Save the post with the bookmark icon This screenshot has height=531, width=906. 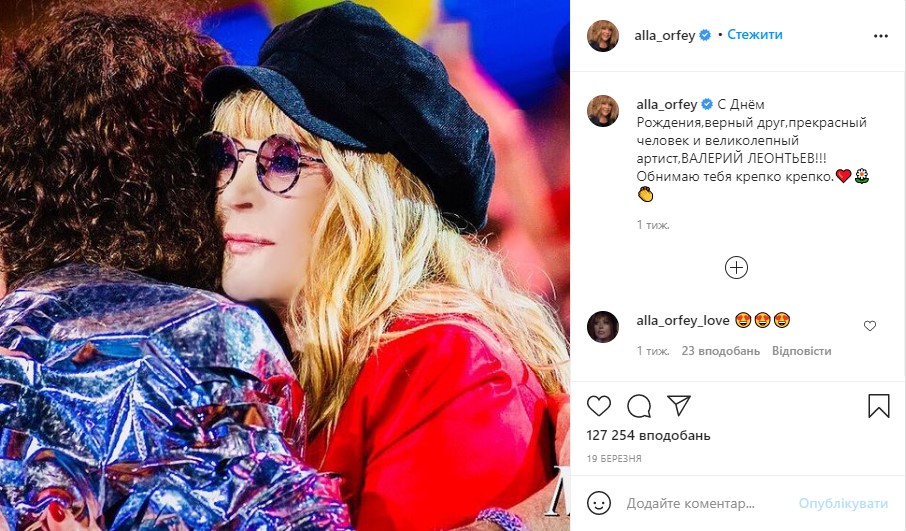click(878, 405)
